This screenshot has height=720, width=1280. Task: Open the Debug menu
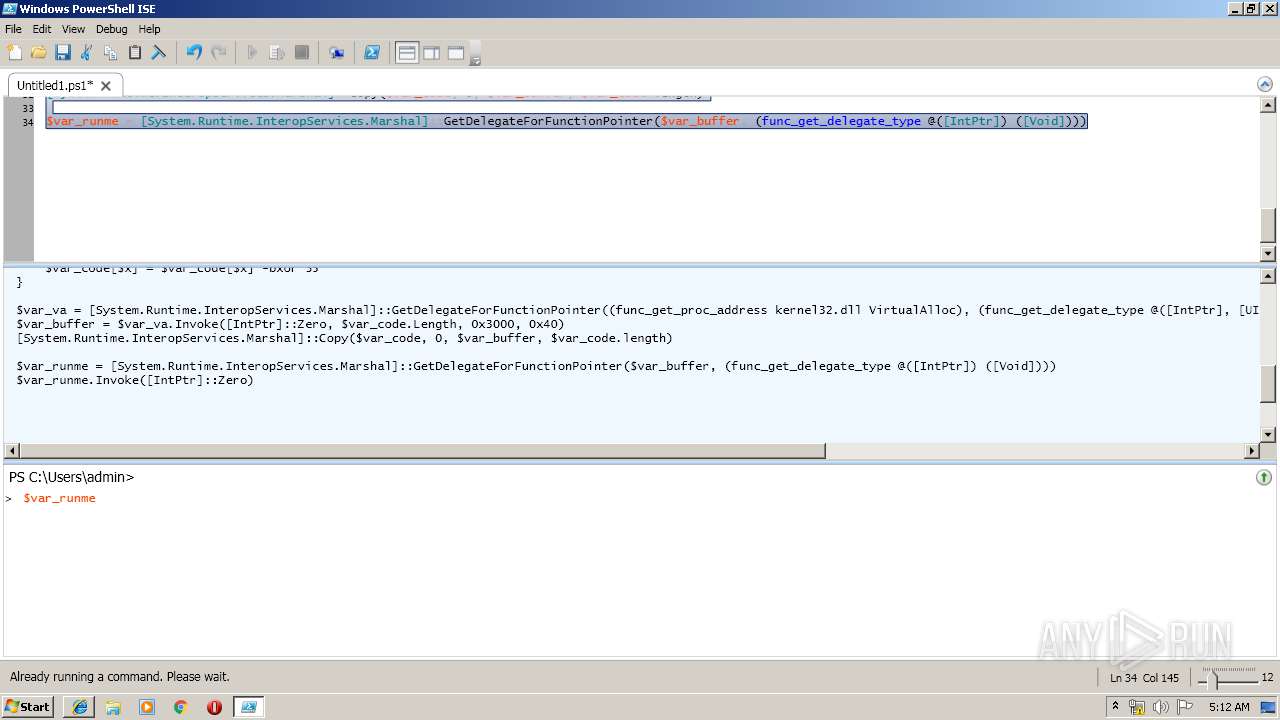pos(112,29)
